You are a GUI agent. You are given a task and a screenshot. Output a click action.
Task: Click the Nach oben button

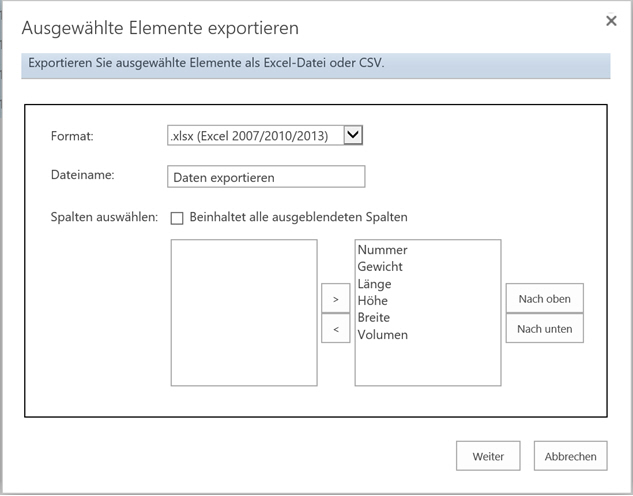(x=545, y=298)
